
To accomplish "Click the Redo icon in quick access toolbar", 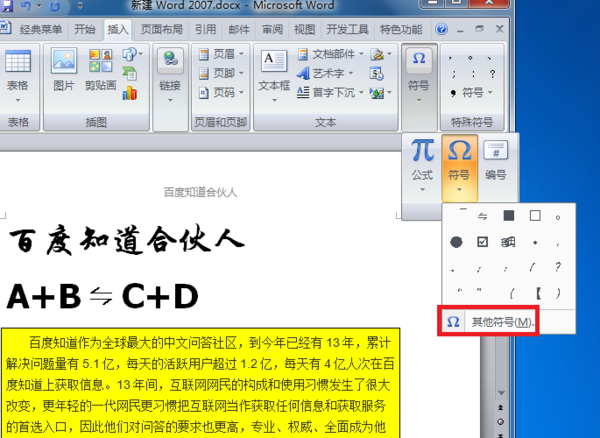I will click(x=55, y=5).
